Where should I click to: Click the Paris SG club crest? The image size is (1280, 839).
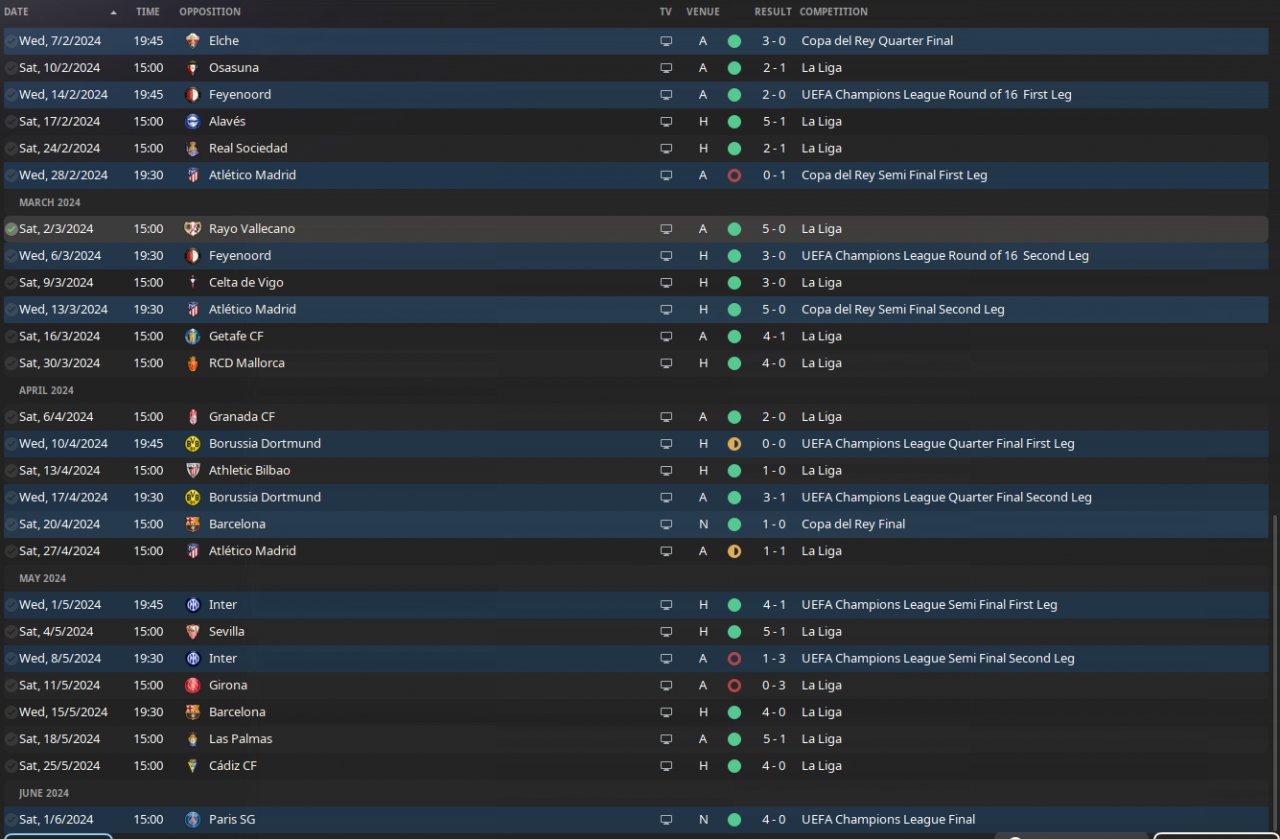pos(193,820)
